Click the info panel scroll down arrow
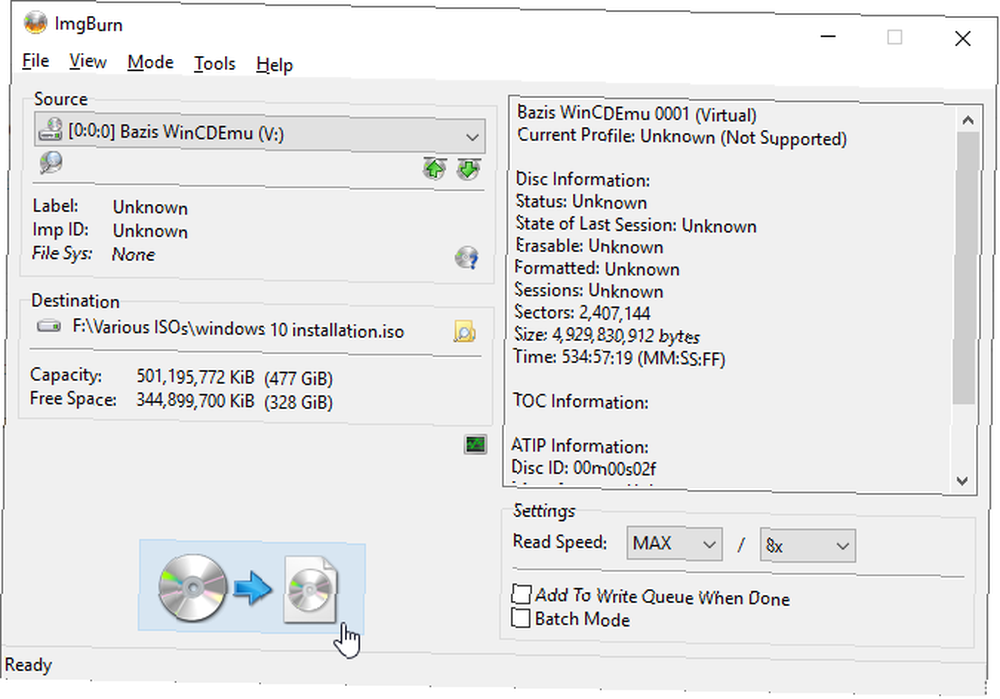Viewport: 1000px width, 699px height. 963,481
